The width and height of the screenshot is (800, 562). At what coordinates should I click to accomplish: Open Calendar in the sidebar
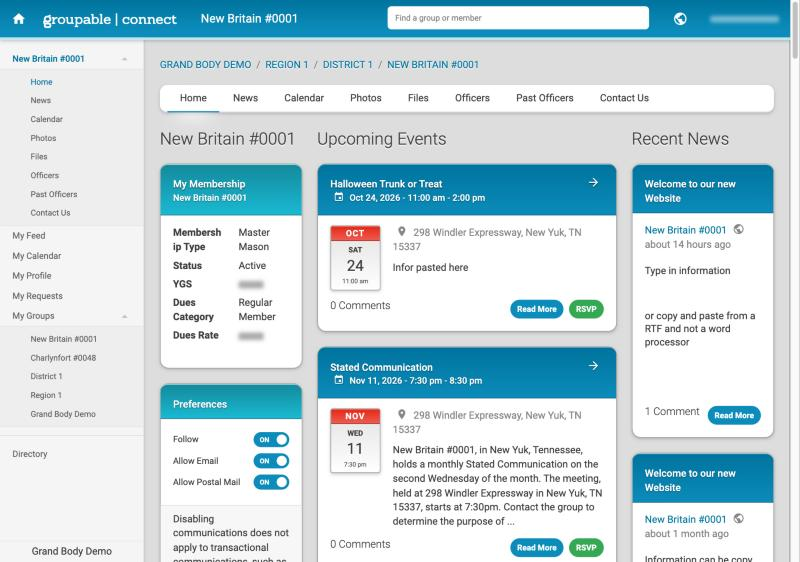46,119
